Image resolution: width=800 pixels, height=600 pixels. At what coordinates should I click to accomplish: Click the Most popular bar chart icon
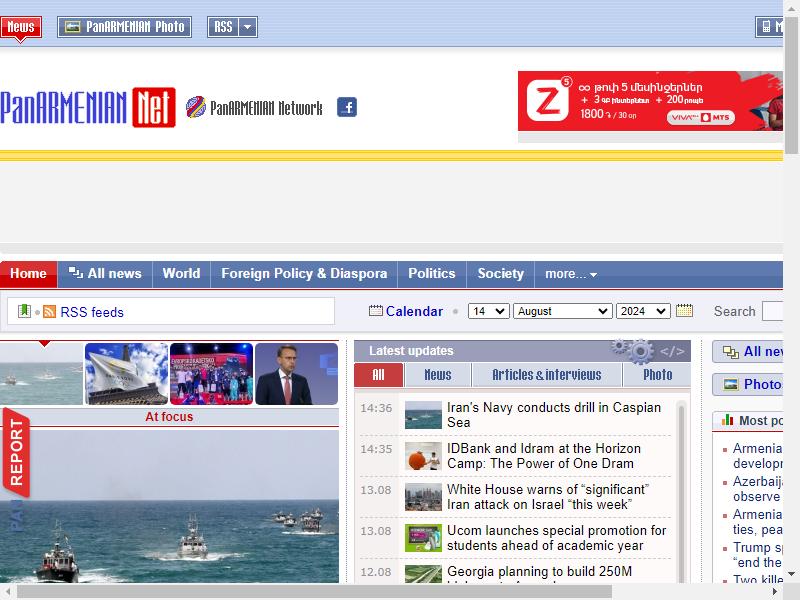(727, 420)
